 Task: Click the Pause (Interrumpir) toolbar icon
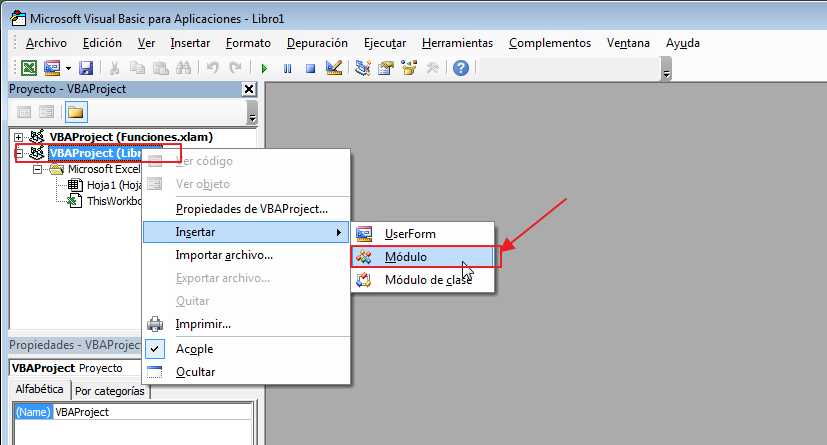click(x=287, y=68)
